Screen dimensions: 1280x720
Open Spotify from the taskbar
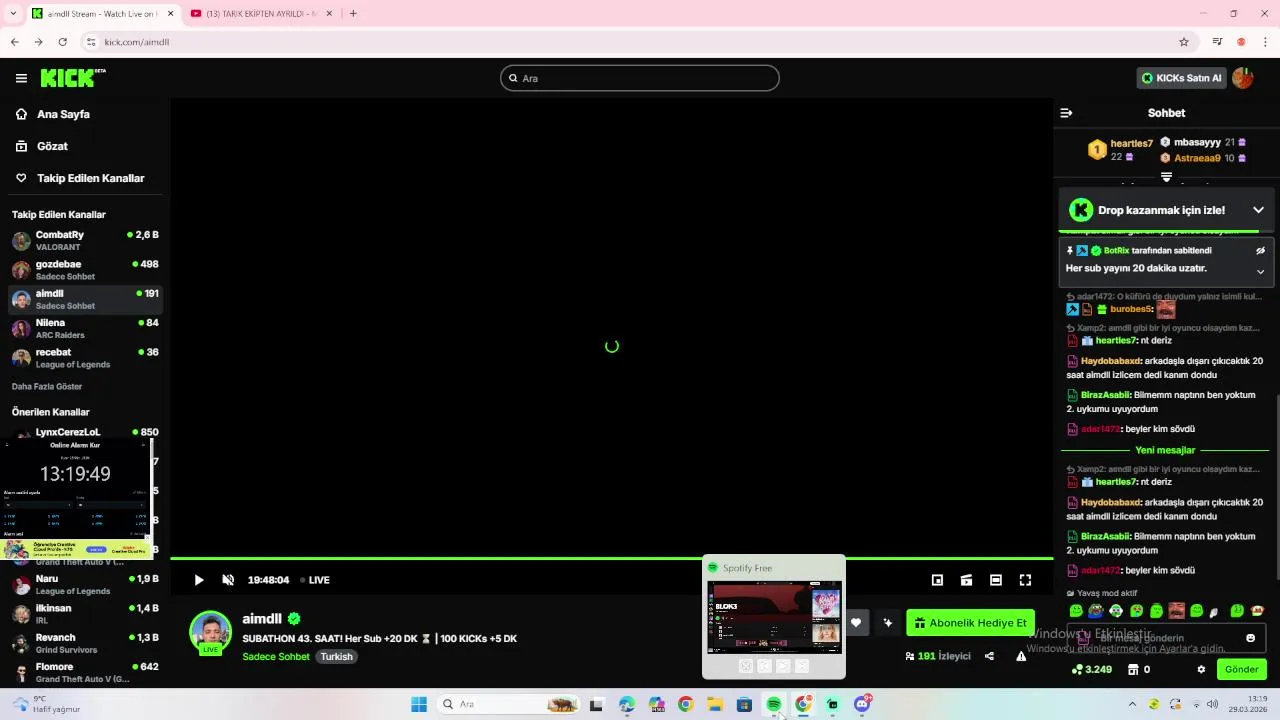(x=774, y=704)
